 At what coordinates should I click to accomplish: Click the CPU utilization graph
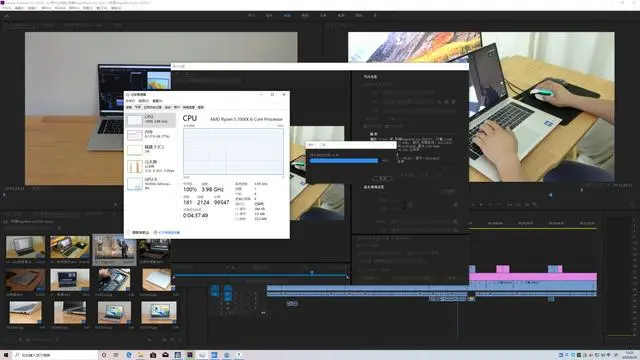pos(233,151)
